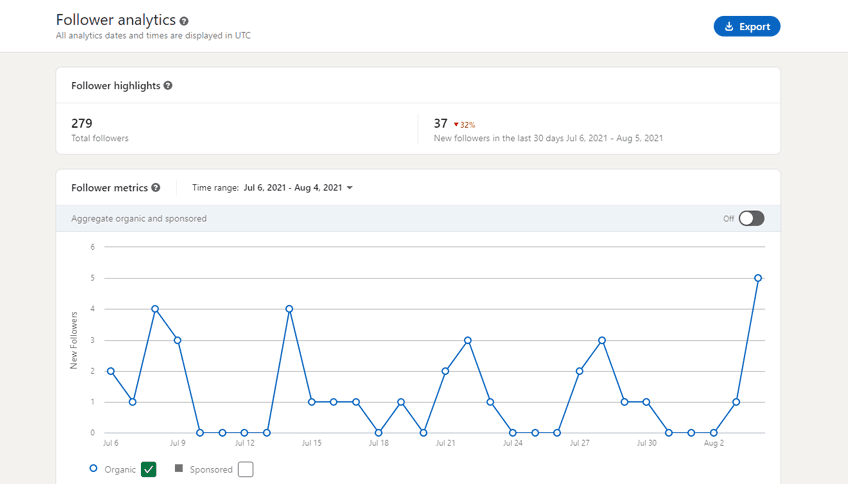Open the Time range dropdown
The height and width of the screenshot is (484, 848).
pyautogui.click(x=297, y=188)
